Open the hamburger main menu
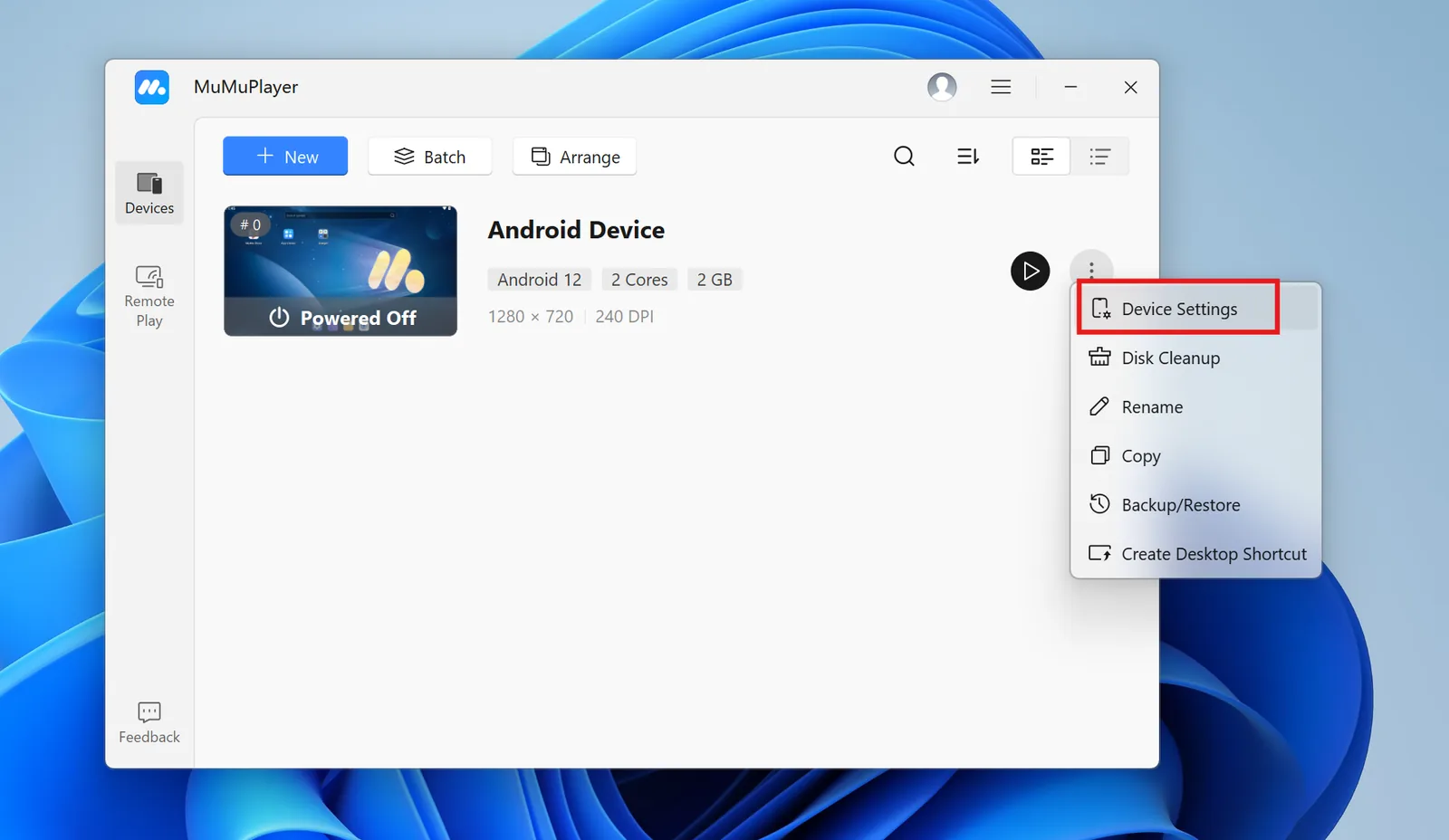Viewport: 1449px width, 840px height. click(x=1001, y=87)
